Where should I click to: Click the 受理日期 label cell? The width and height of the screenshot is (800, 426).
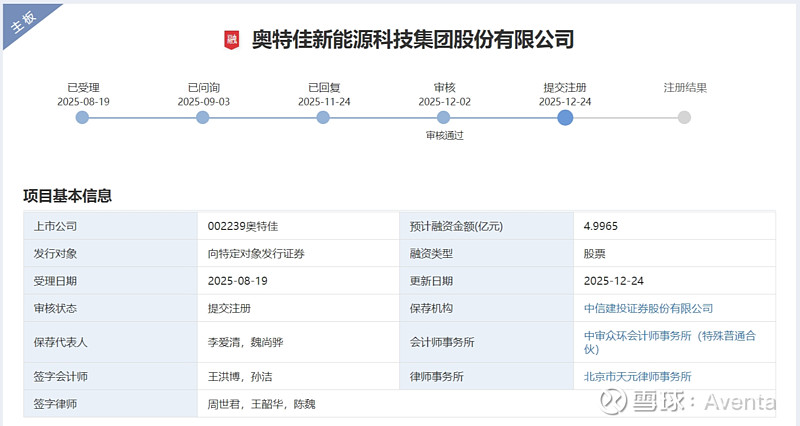point(111,281)
